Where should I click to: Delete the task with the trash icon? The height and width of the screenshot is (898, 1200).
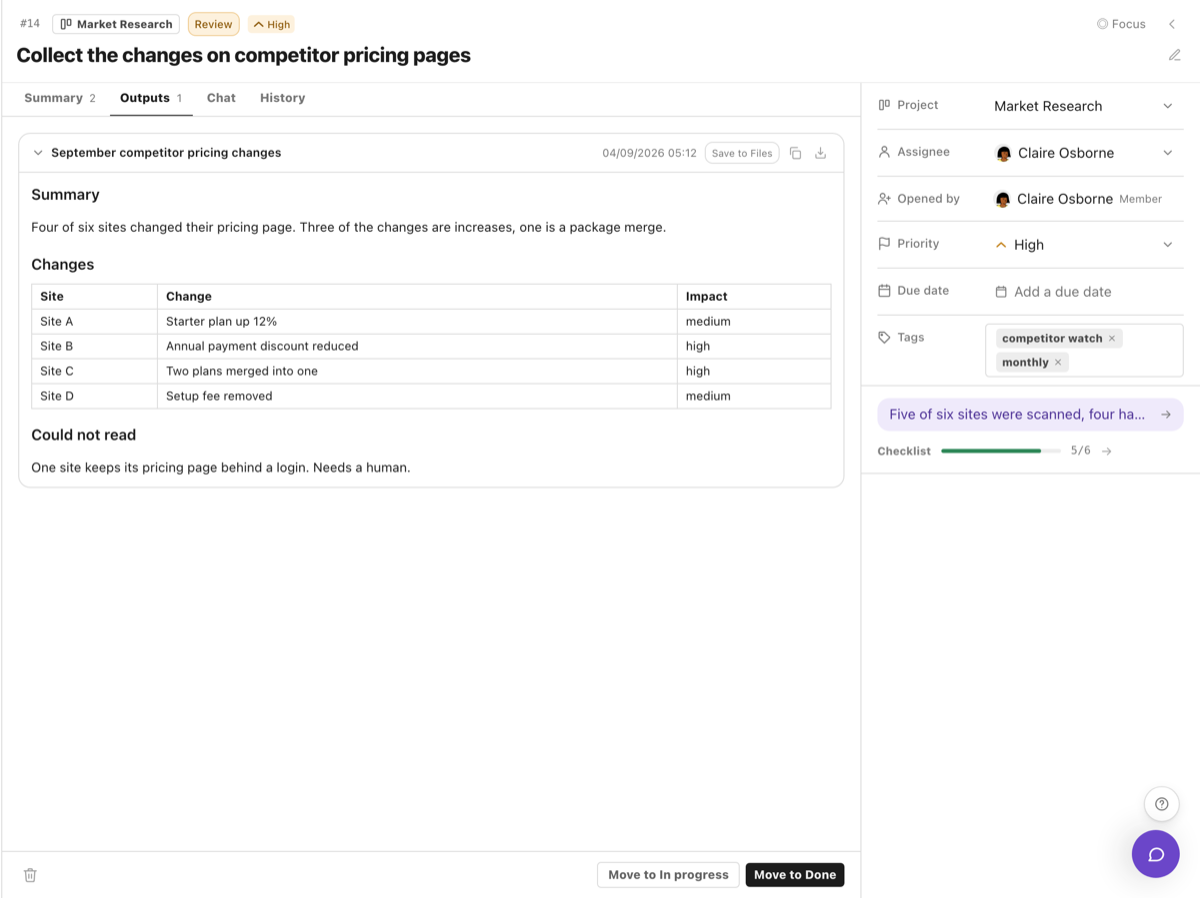click(30, 875)
